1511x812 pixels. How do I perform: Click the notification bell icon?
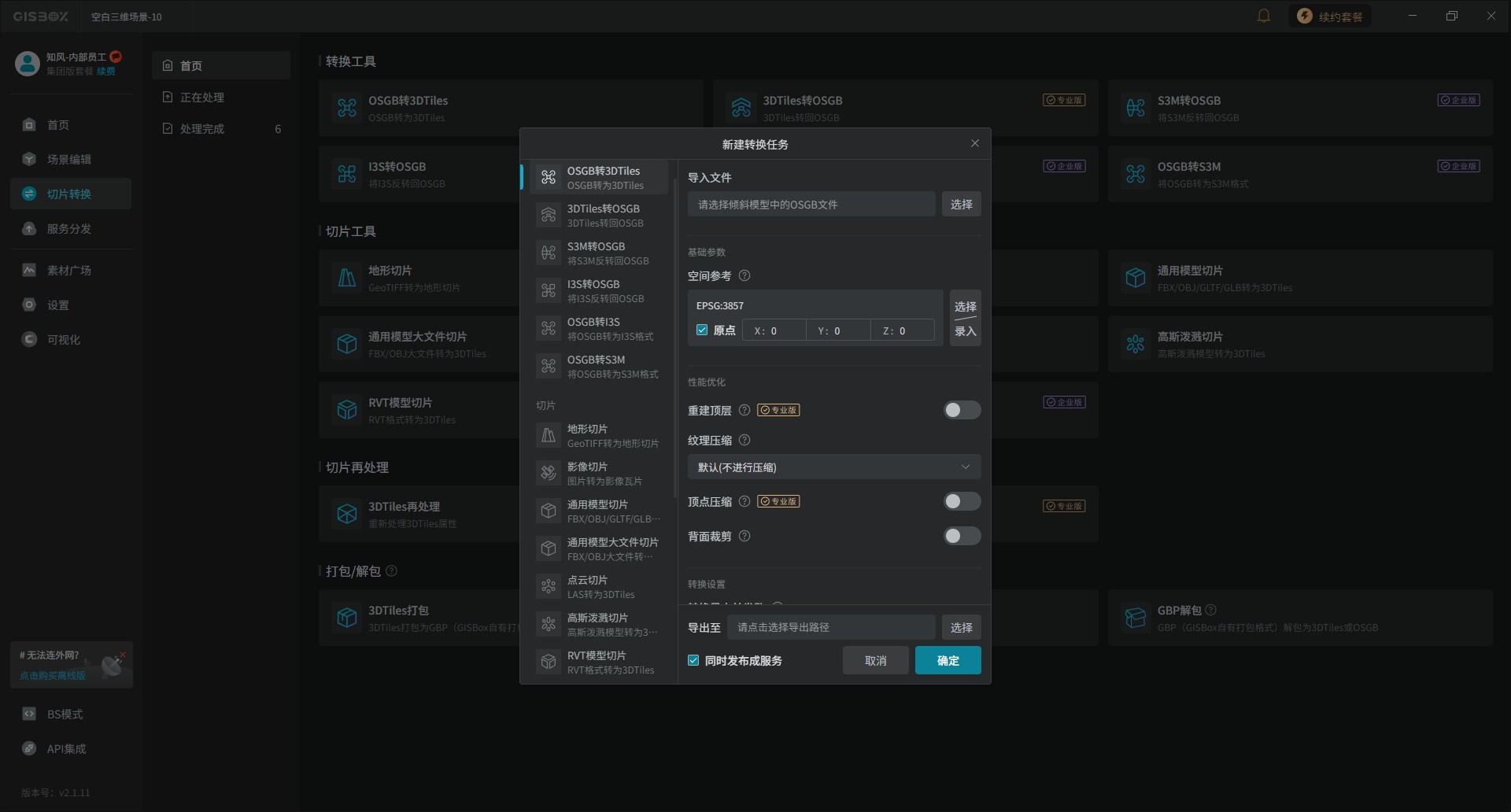pyautogui.click(x=1263, y=16)
